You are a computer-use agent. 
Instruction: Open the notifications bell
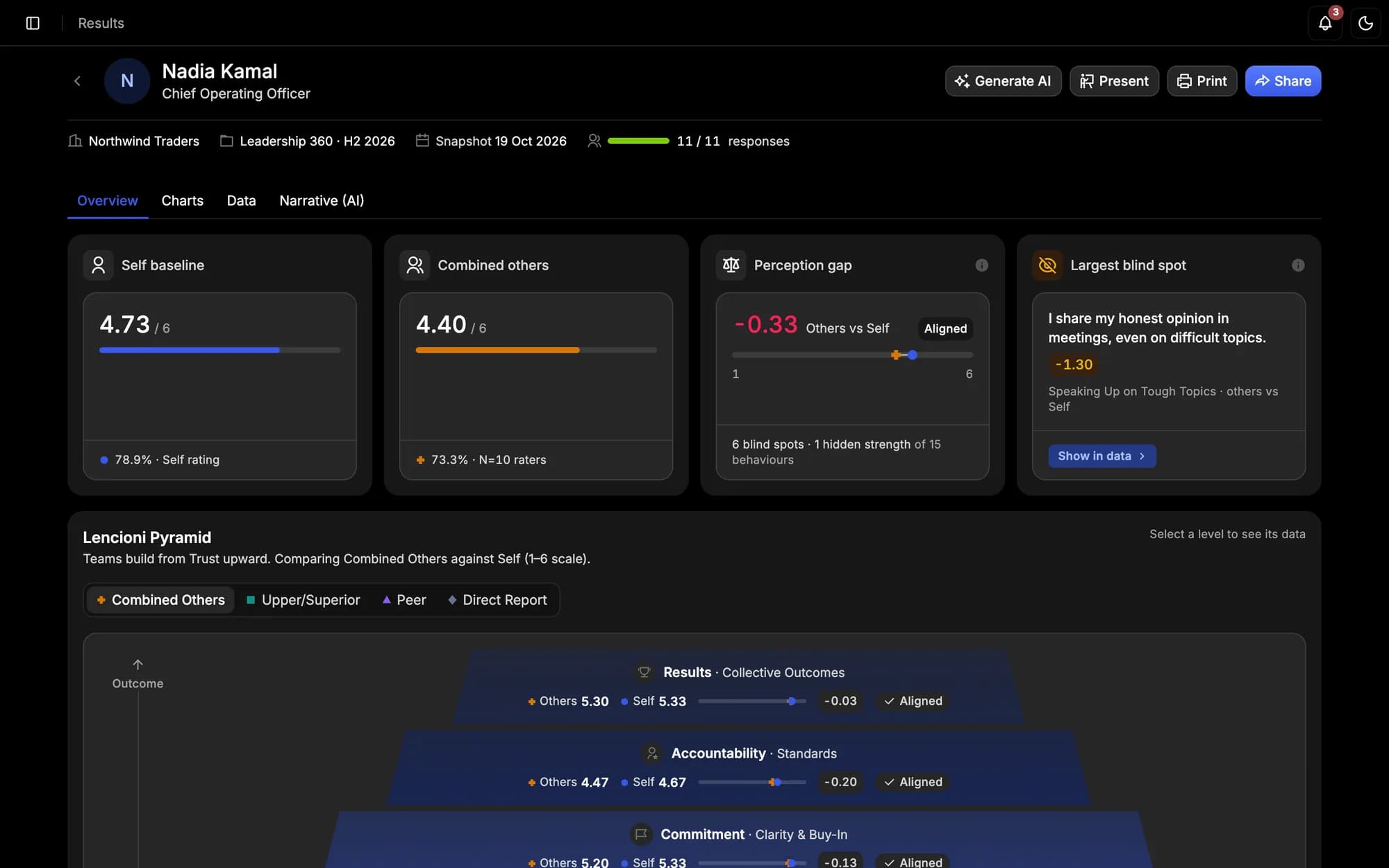1325,23
